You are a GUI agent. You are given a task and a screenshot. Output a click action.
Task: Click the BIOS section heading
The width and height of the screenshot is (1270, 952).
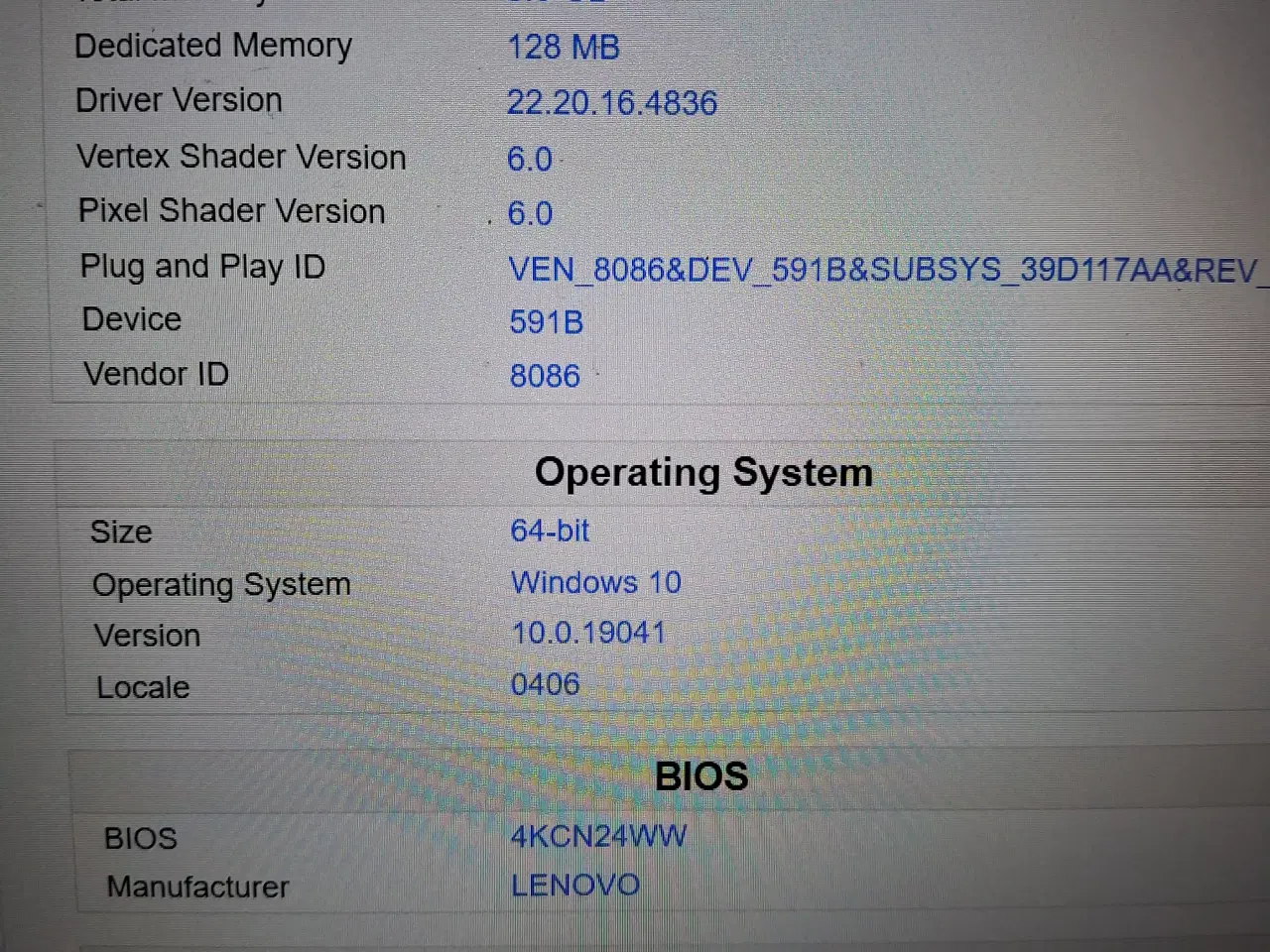click(x=701, y=775)
